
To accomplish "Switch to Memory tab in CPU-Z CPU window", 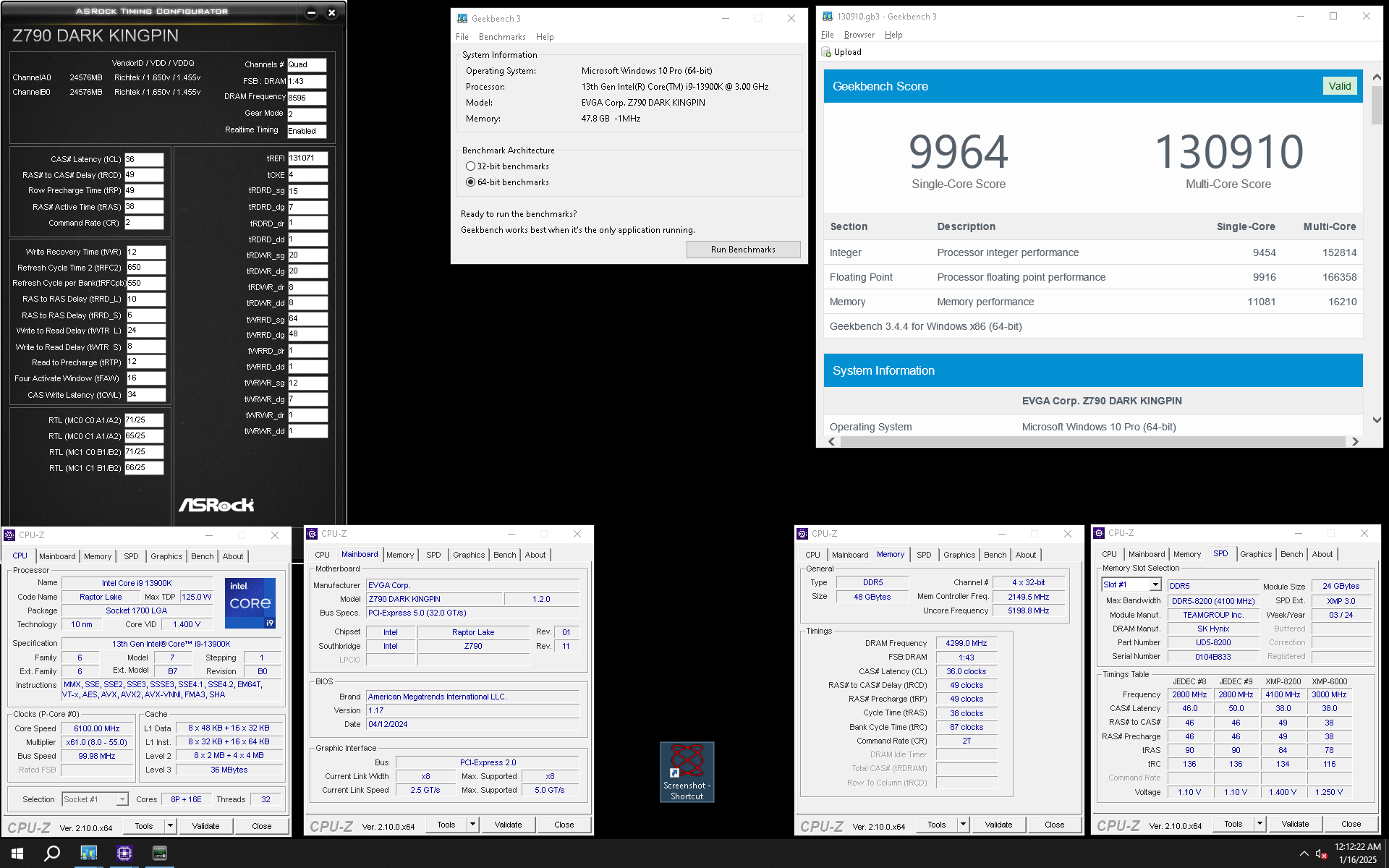I will [x=98, y=556].
